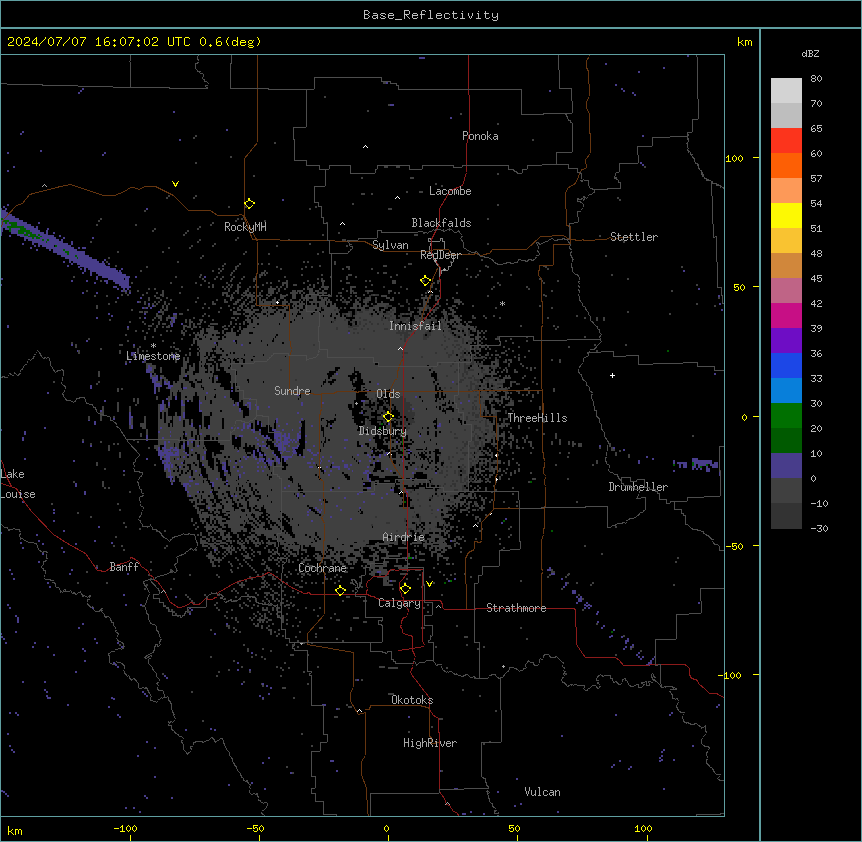Click the -50 tick label on vertical axis
The image size is (862, 842).
coord(734,546)
